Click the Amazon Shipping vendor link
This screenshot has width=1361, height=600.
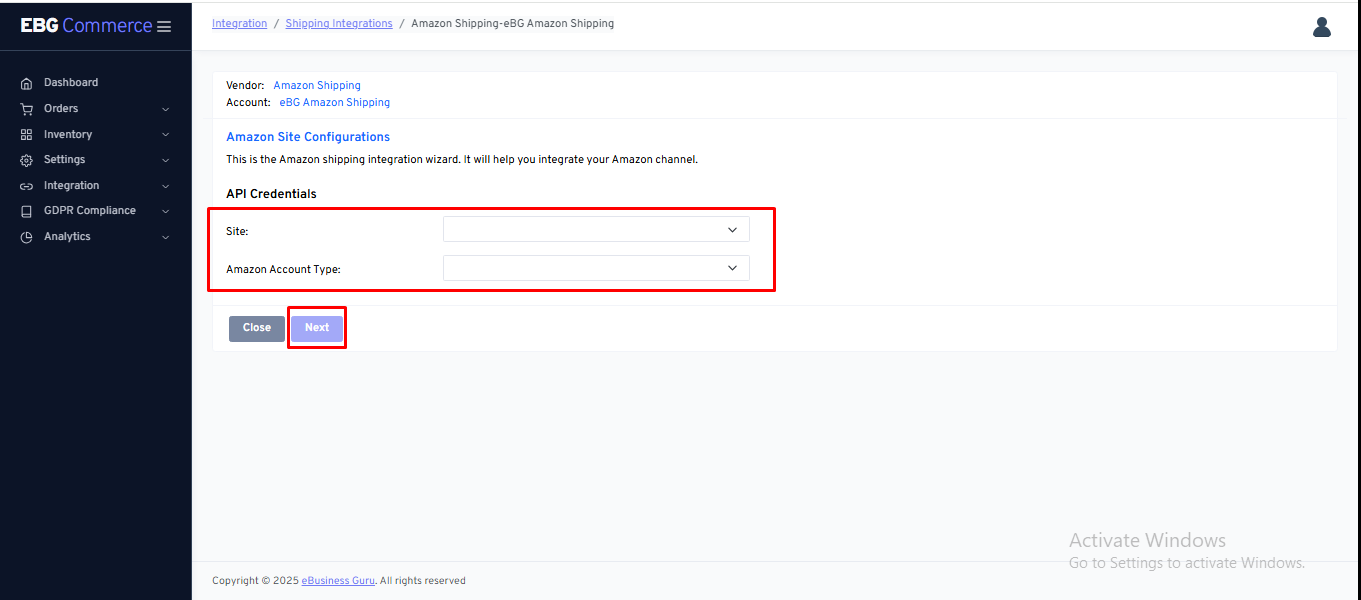317,86
